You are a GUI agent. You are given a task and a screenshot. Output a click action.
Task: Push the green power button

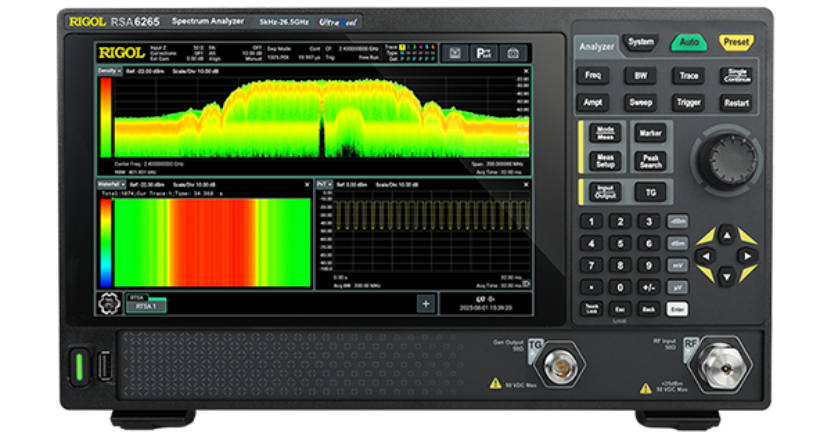(80, 365)
